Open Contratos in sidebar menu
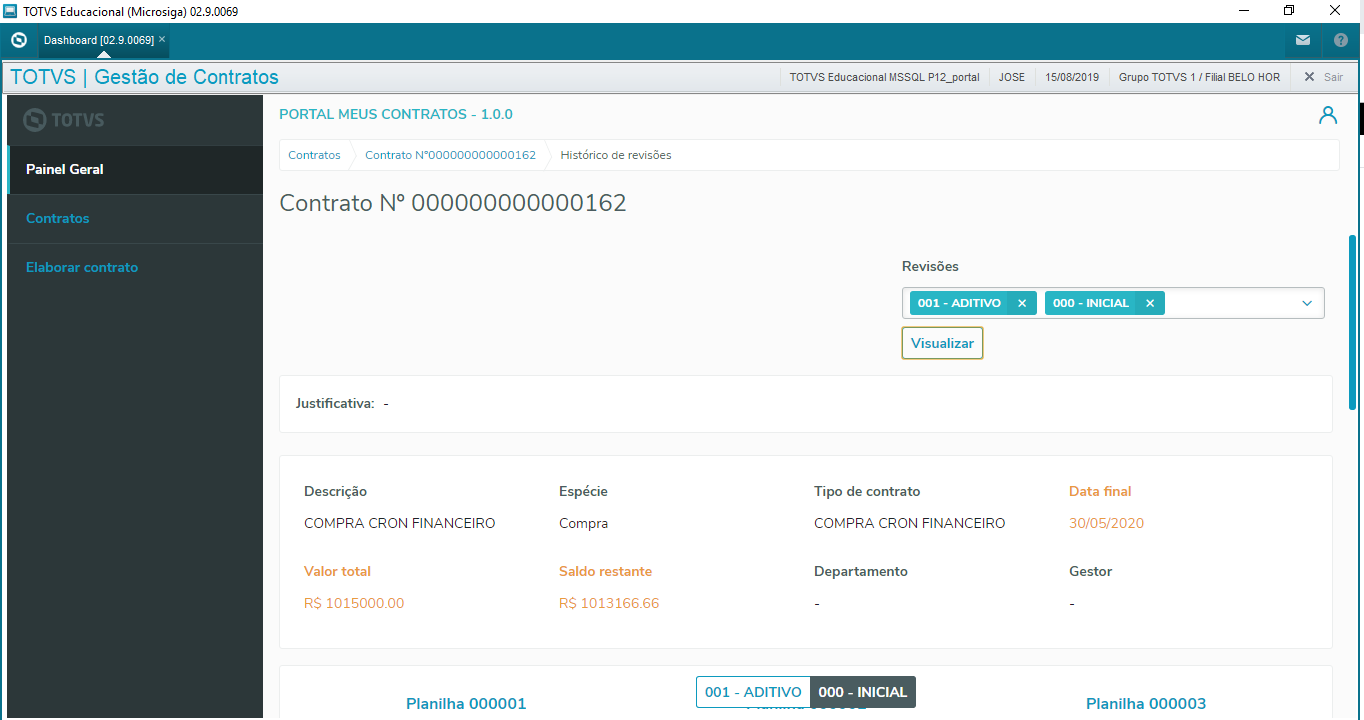The height and width of the screenshot is (720, 1364). click(135, 219)
